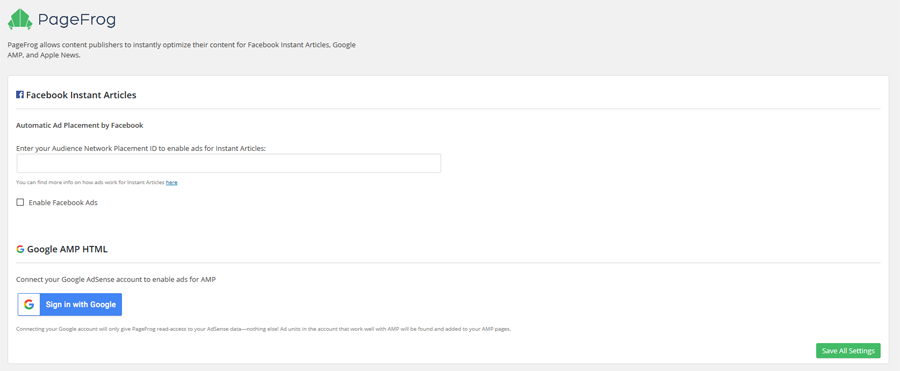Viewport: 900px width, 371px height.
Task: Click the Google icon beside AMP HTML heading
Action: (20, 249)
